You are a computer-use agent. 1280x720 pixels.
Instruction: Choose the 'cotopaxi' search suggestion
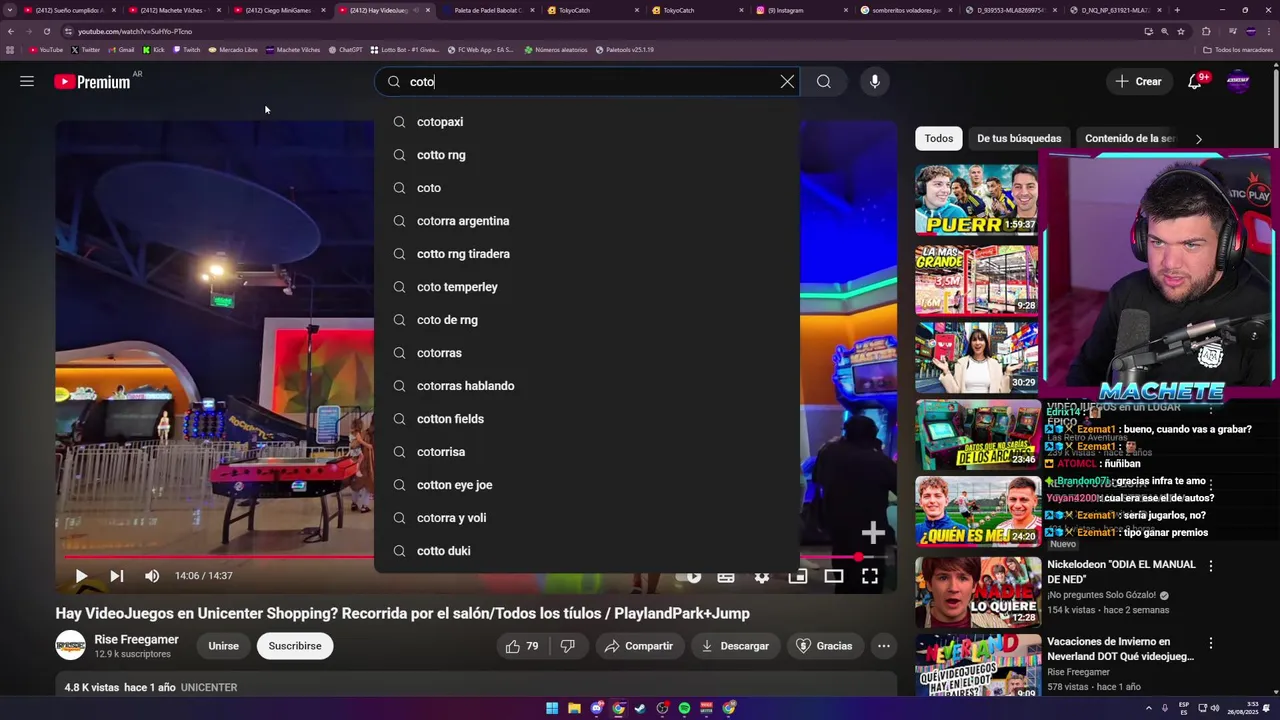coord(587,122)
